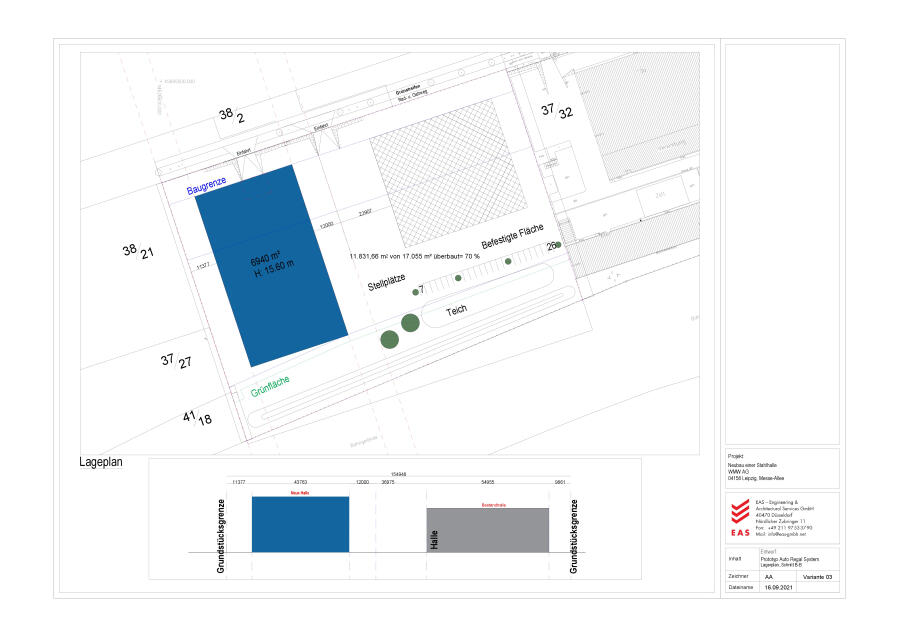Select the large green tree circle near Teich

[410, 322]
